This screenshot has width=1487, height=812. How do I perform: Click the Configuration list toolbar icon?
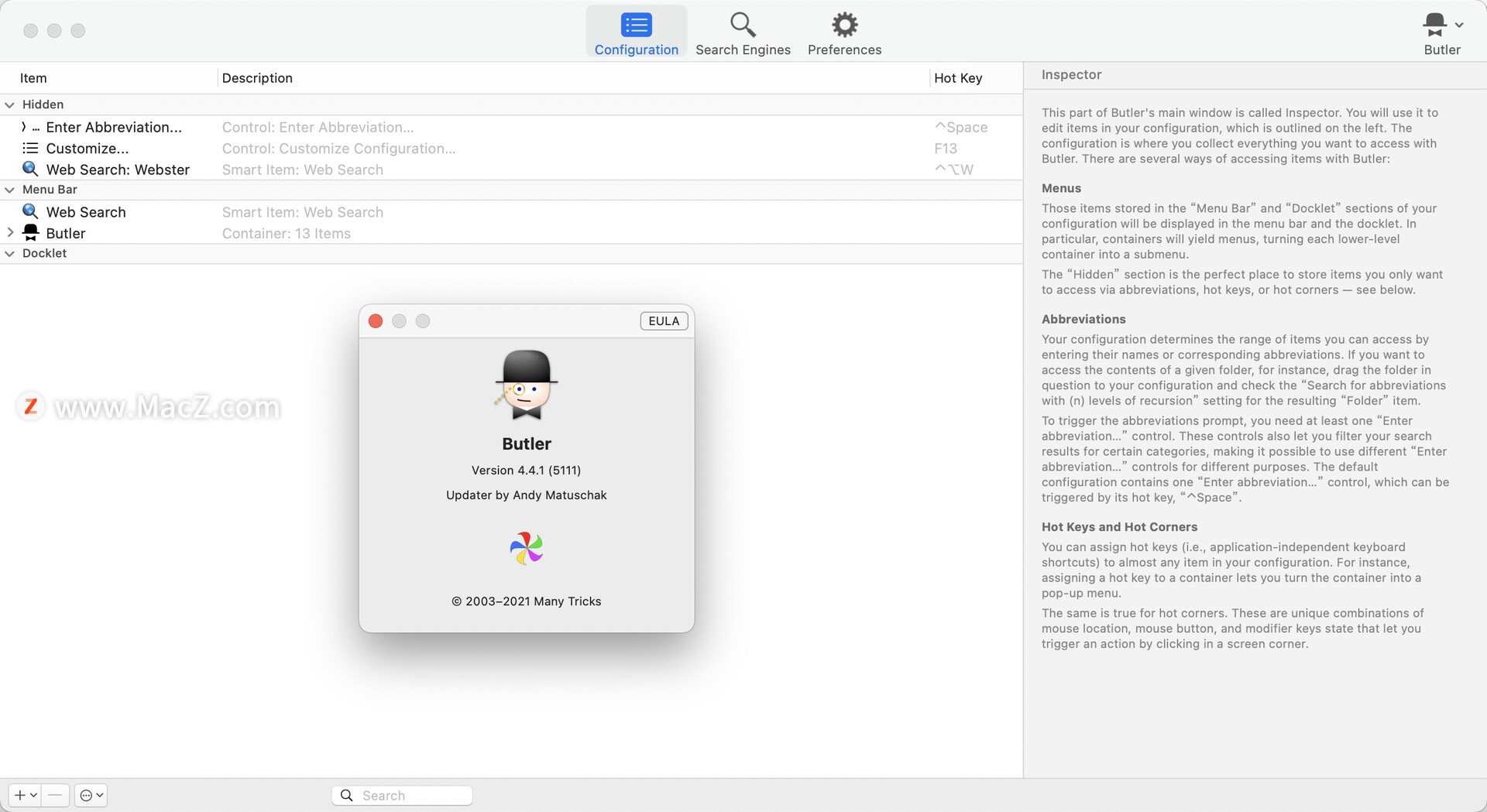636,25
